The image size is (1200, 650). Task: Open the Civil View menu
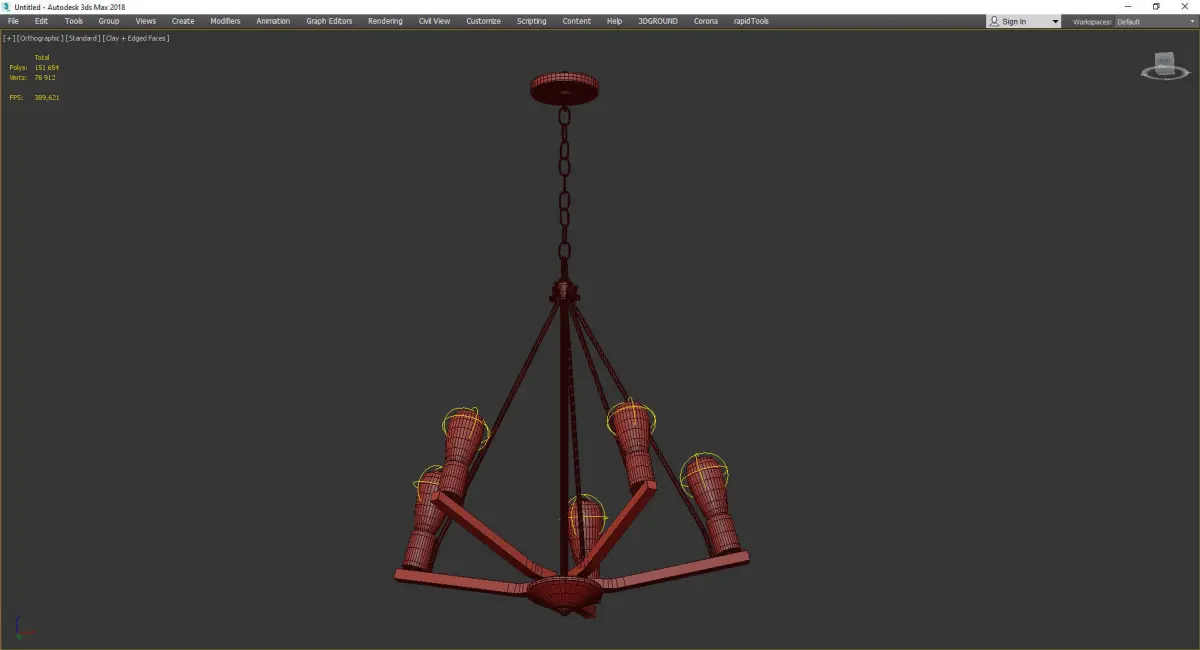pyautogui.click(x=434, y=21)
